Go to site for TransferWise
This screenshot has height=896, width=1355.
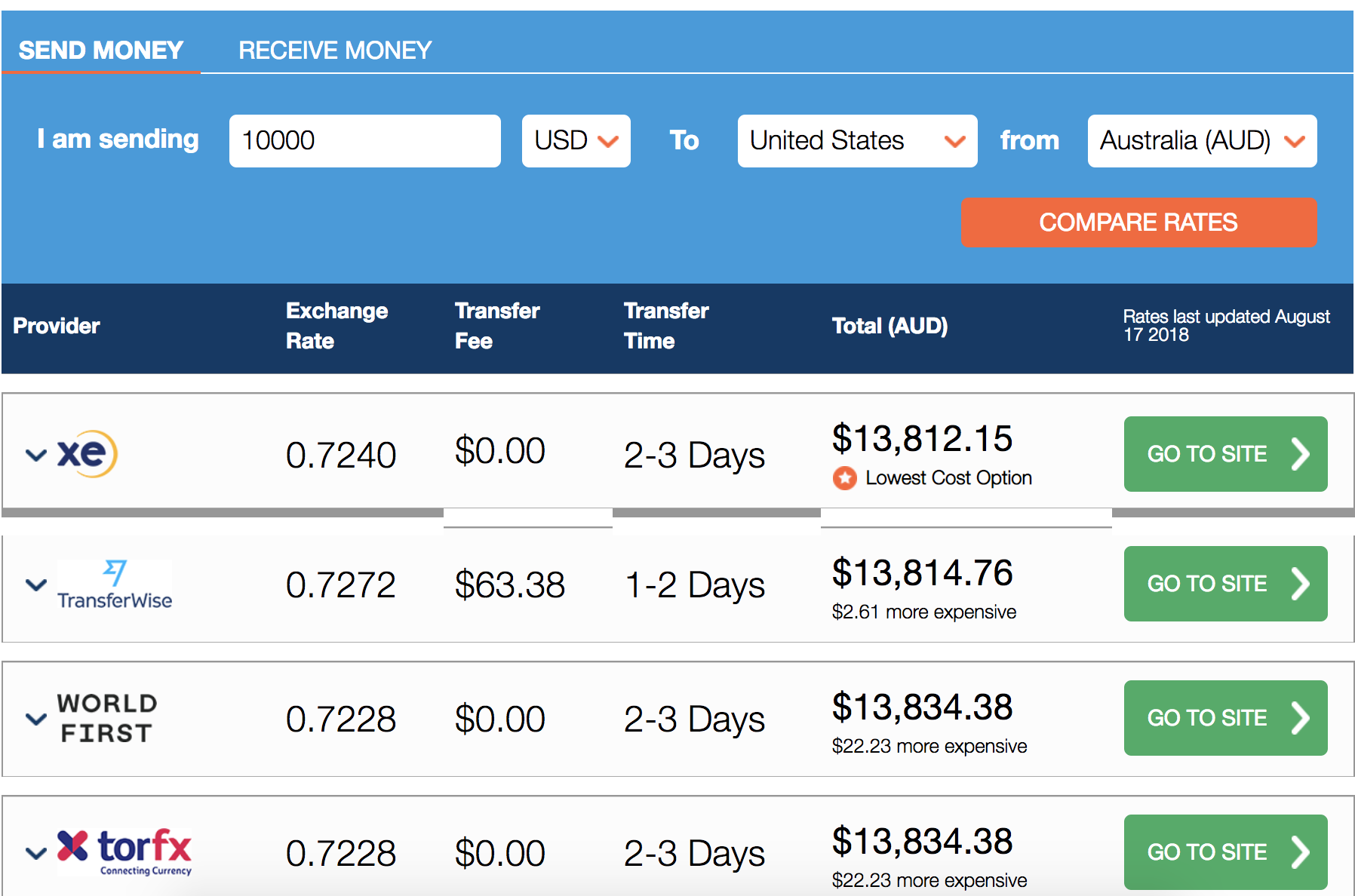tap(1226, 584)
